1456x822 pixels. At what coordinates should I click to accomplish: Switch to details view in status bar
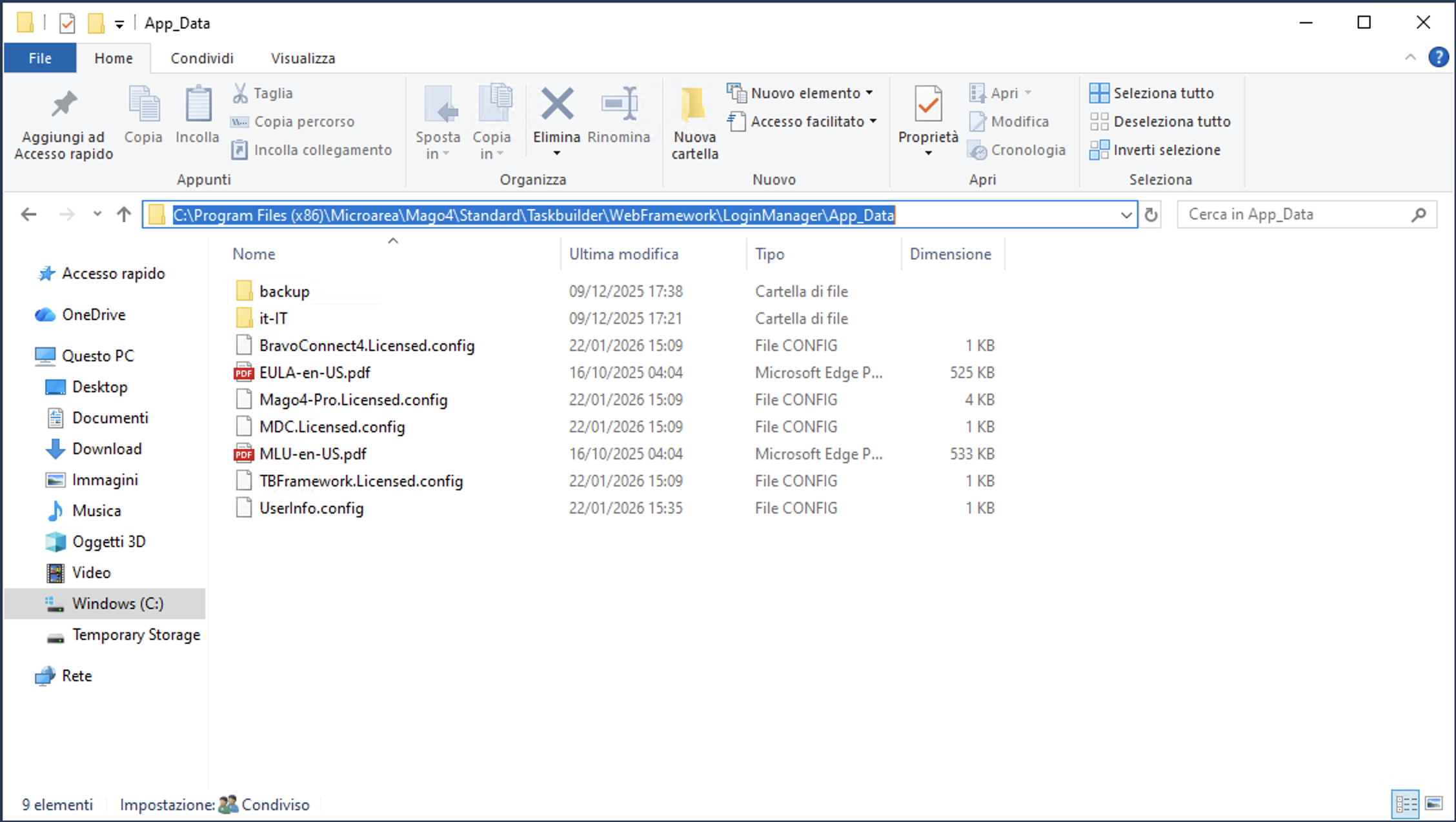(x=1406, y=804)
